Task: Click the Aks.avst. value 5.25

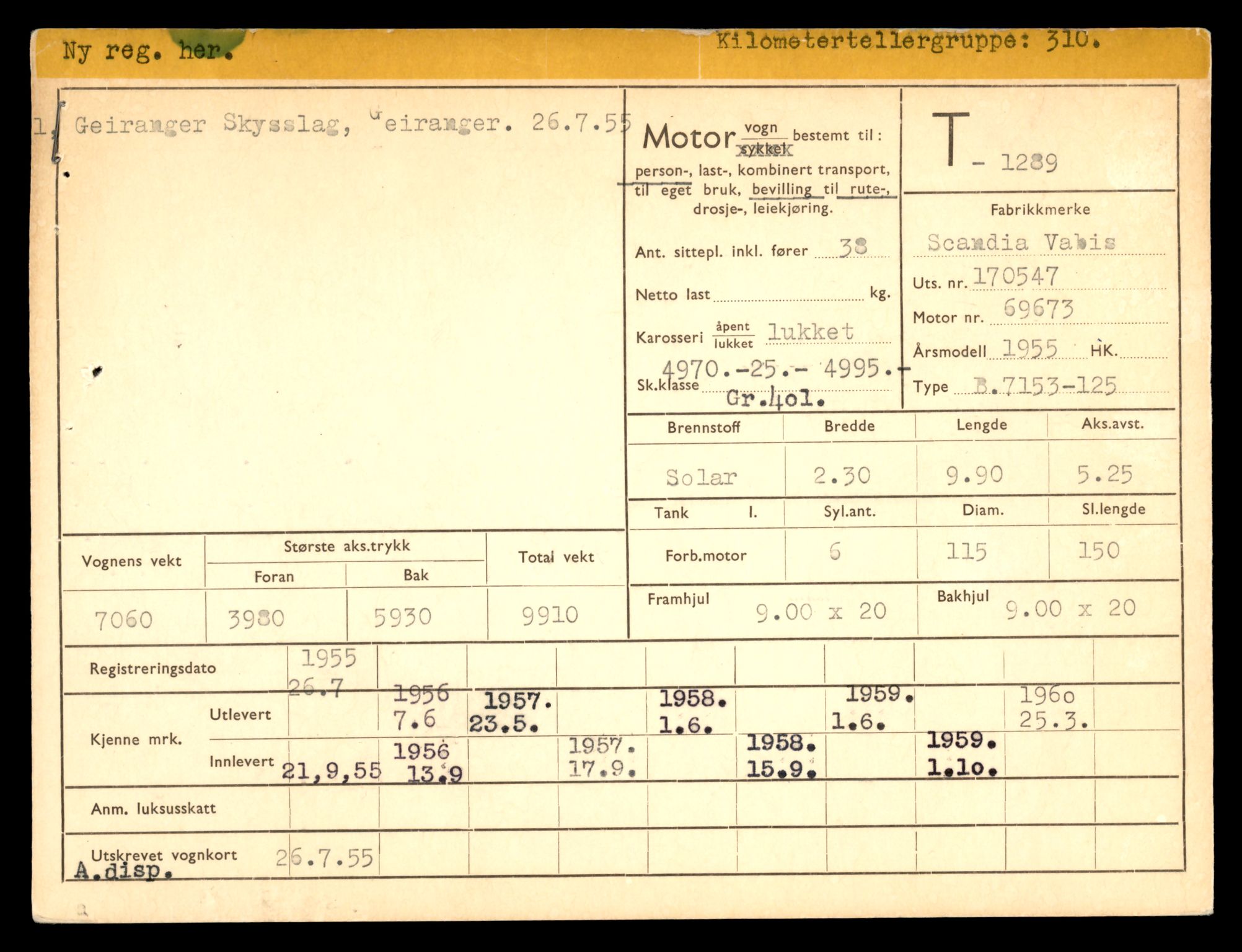Action: [1104, 474]
